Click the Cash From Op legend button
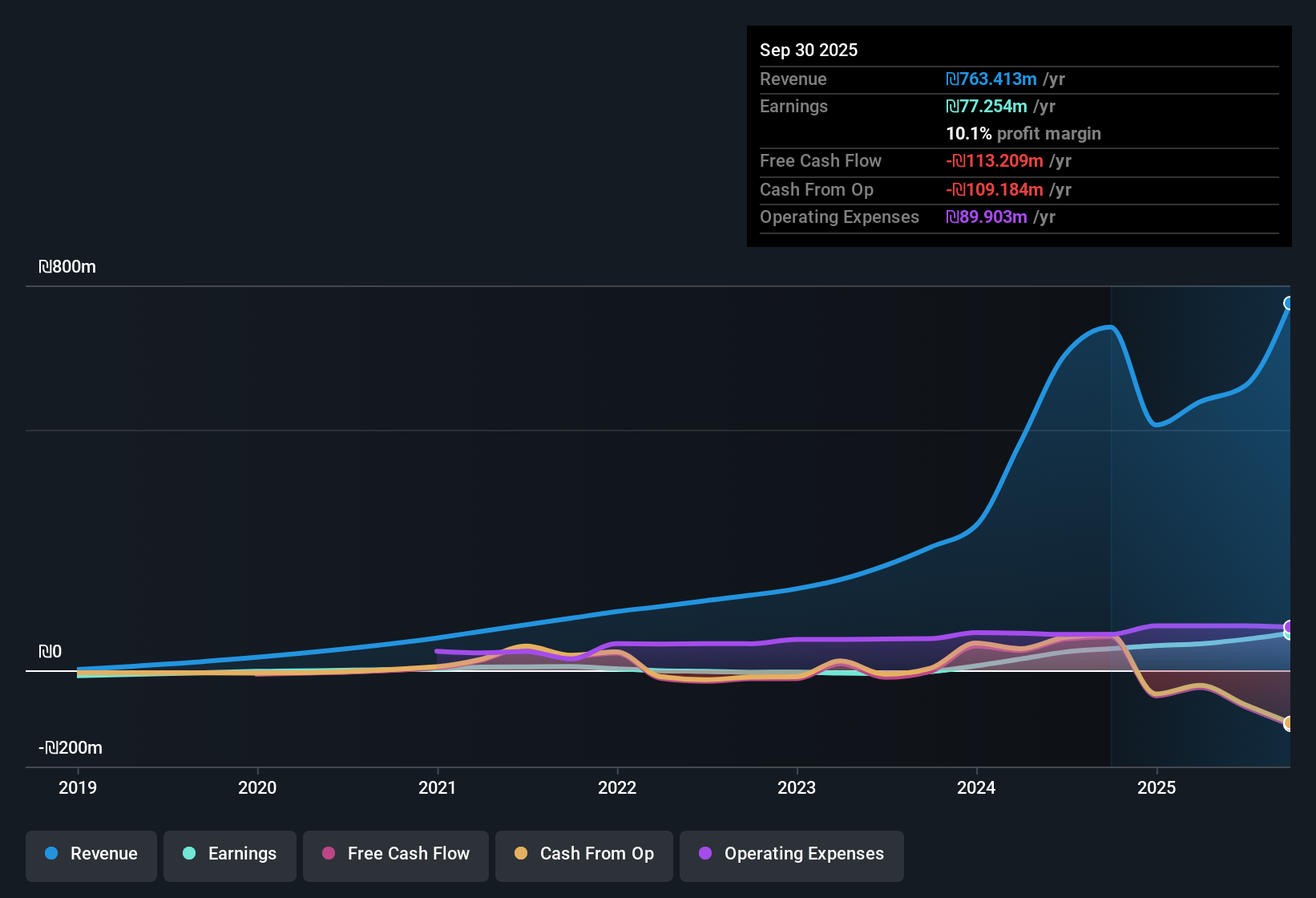Screen dimensions: 1316x898 [x=583, y=854]
